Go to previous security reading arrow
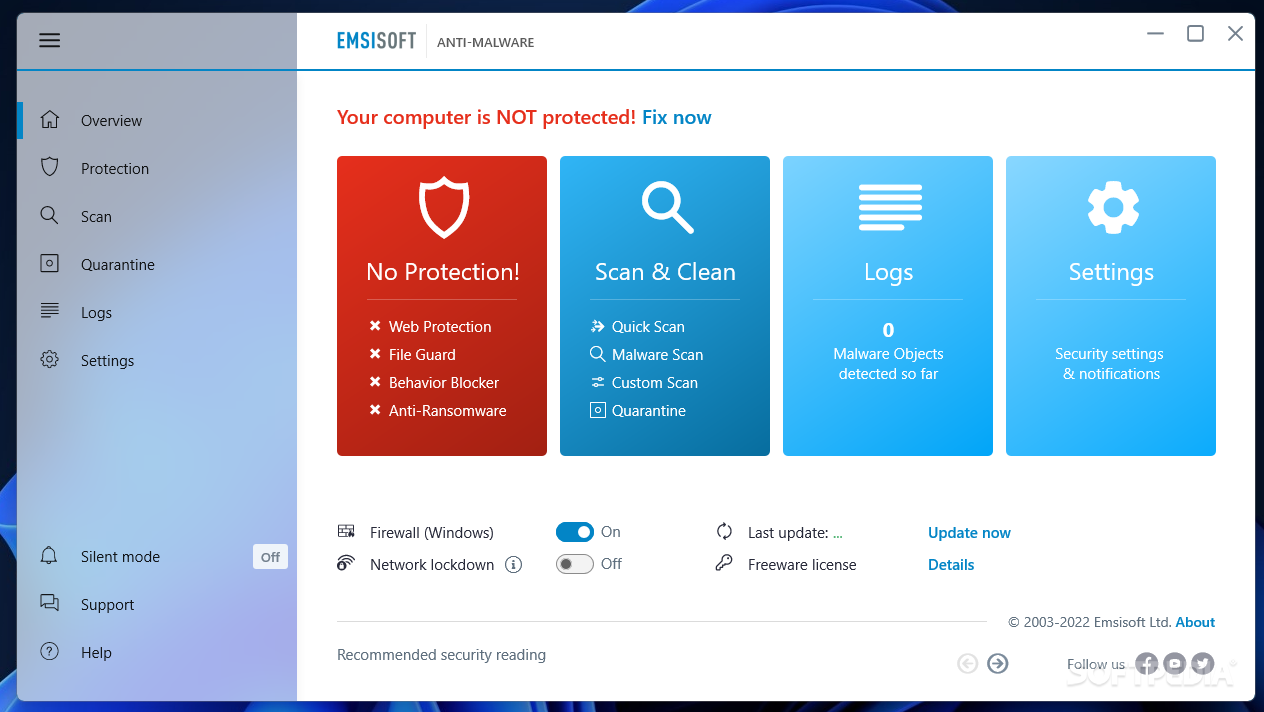This screenshot has height=712, width=1264. coord(967,663)
